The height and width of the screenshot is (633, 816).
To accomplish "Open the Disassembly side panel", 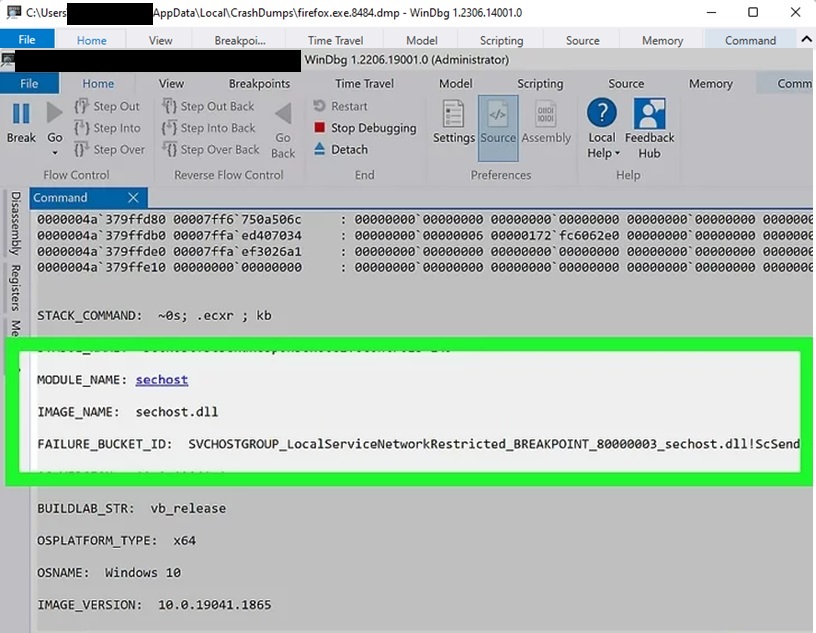I will click(x=15, y=223).
